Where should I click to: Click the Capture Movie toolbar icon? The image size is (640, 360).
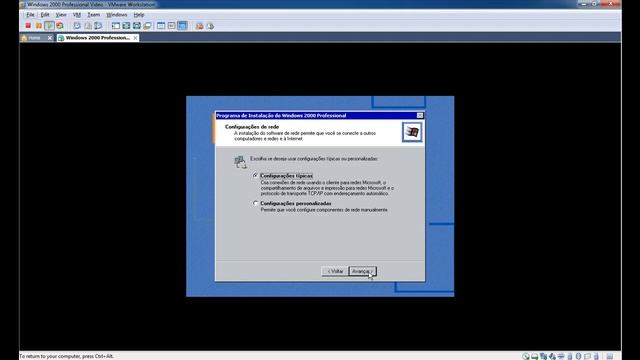point(199,26)
